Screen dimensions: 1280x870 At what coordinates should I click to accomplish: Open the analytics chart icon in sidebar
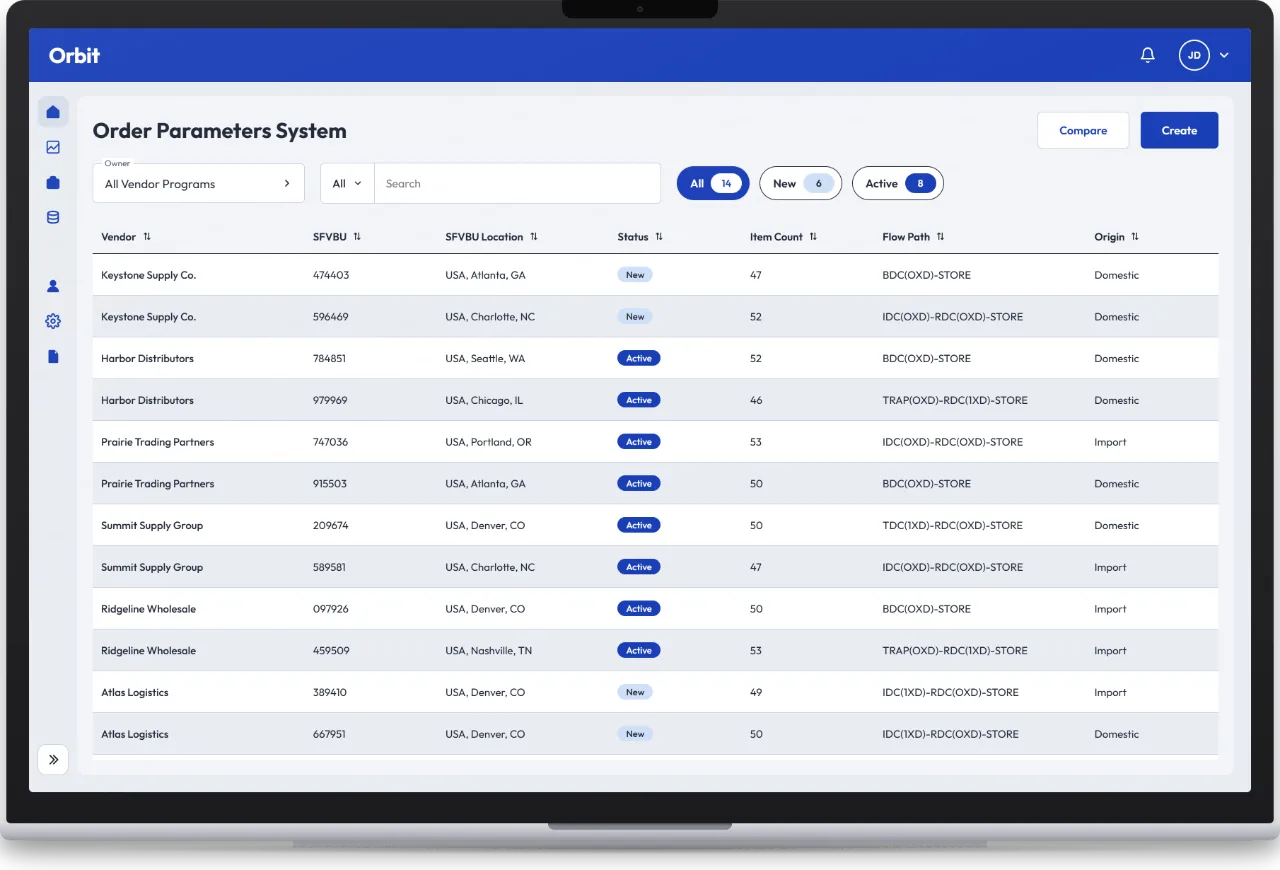coord(53,147)
